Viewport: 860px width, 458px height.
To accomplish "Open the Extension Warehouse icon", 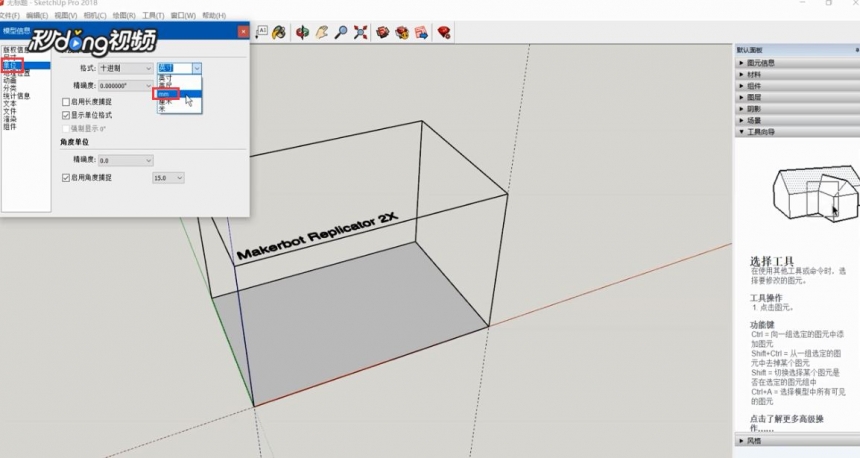I will tap(402, 32).
